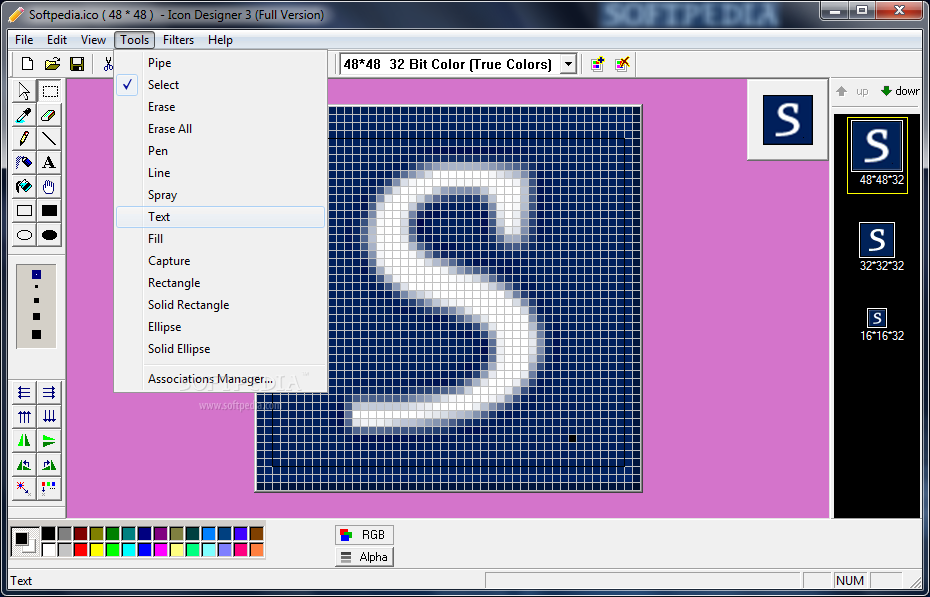
Task: Open the File menu
Action: pos(24,40)
